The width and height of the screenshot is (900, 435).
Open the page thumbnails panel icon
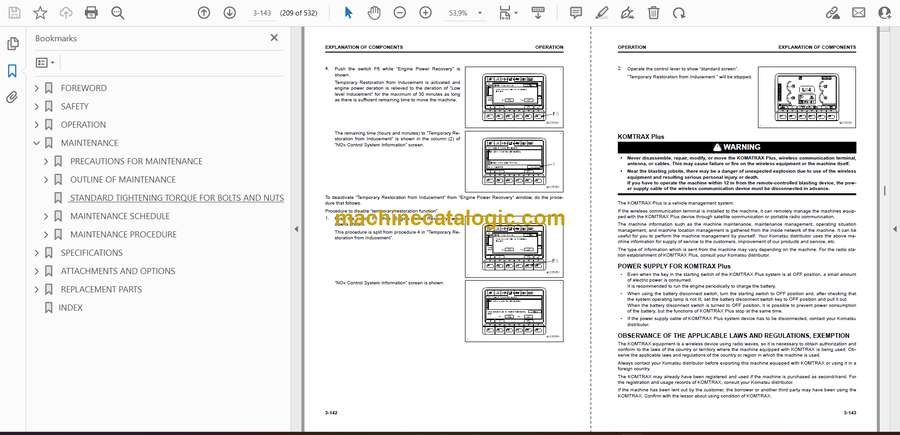click(12, 44)
